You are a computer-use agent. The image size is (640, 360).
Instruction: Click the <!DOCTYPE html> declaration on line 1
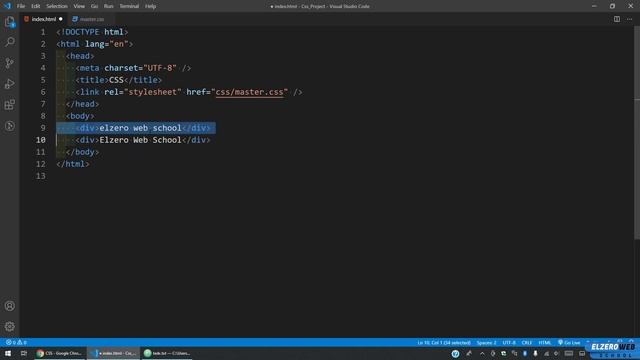pos(92,32)
